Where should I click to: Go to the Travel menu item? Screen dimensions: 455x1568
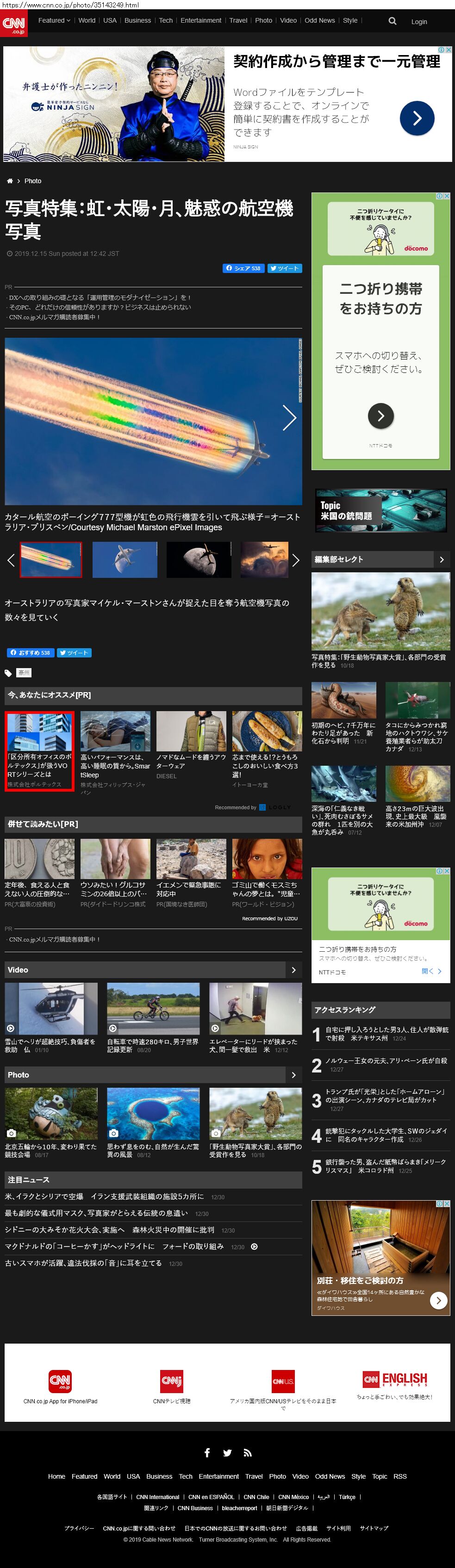click(237, 21)
